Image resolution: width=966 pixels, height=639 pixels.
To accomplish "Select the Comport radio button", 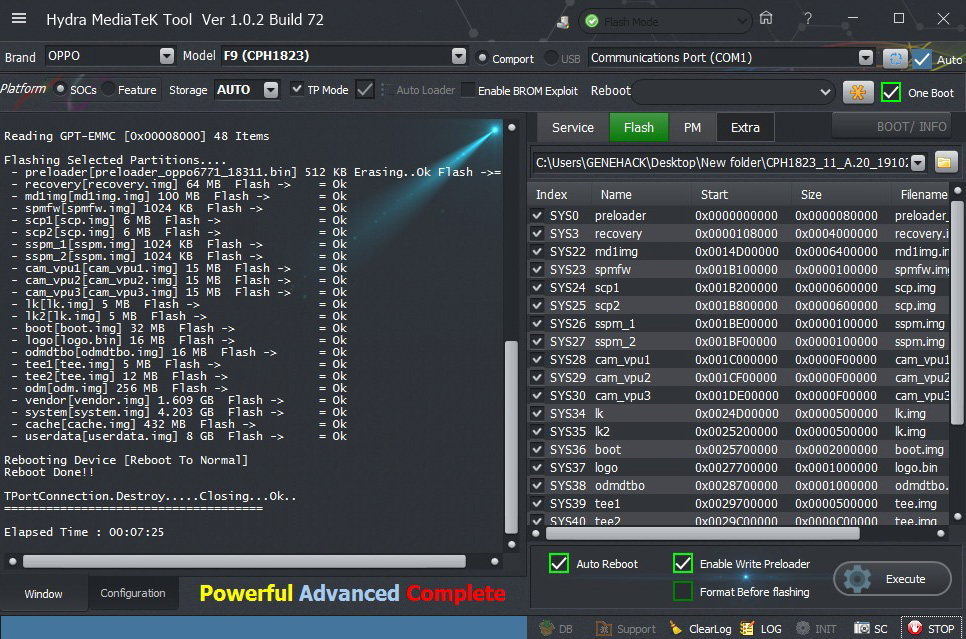I will coord(482,58).
